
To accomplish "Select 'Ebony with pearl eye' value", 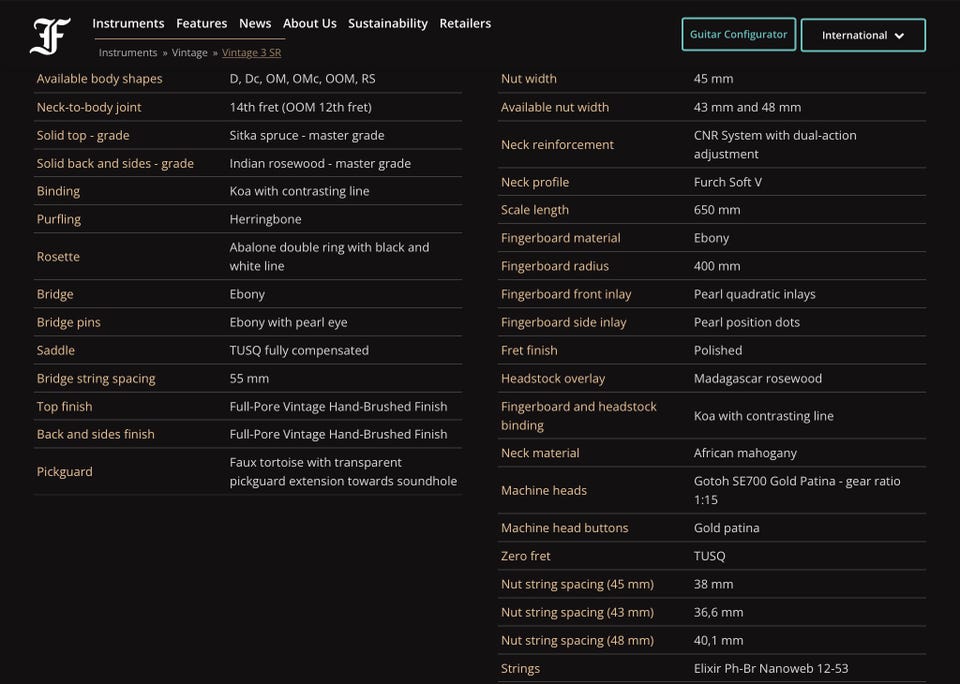I will (x=288, y=322).
